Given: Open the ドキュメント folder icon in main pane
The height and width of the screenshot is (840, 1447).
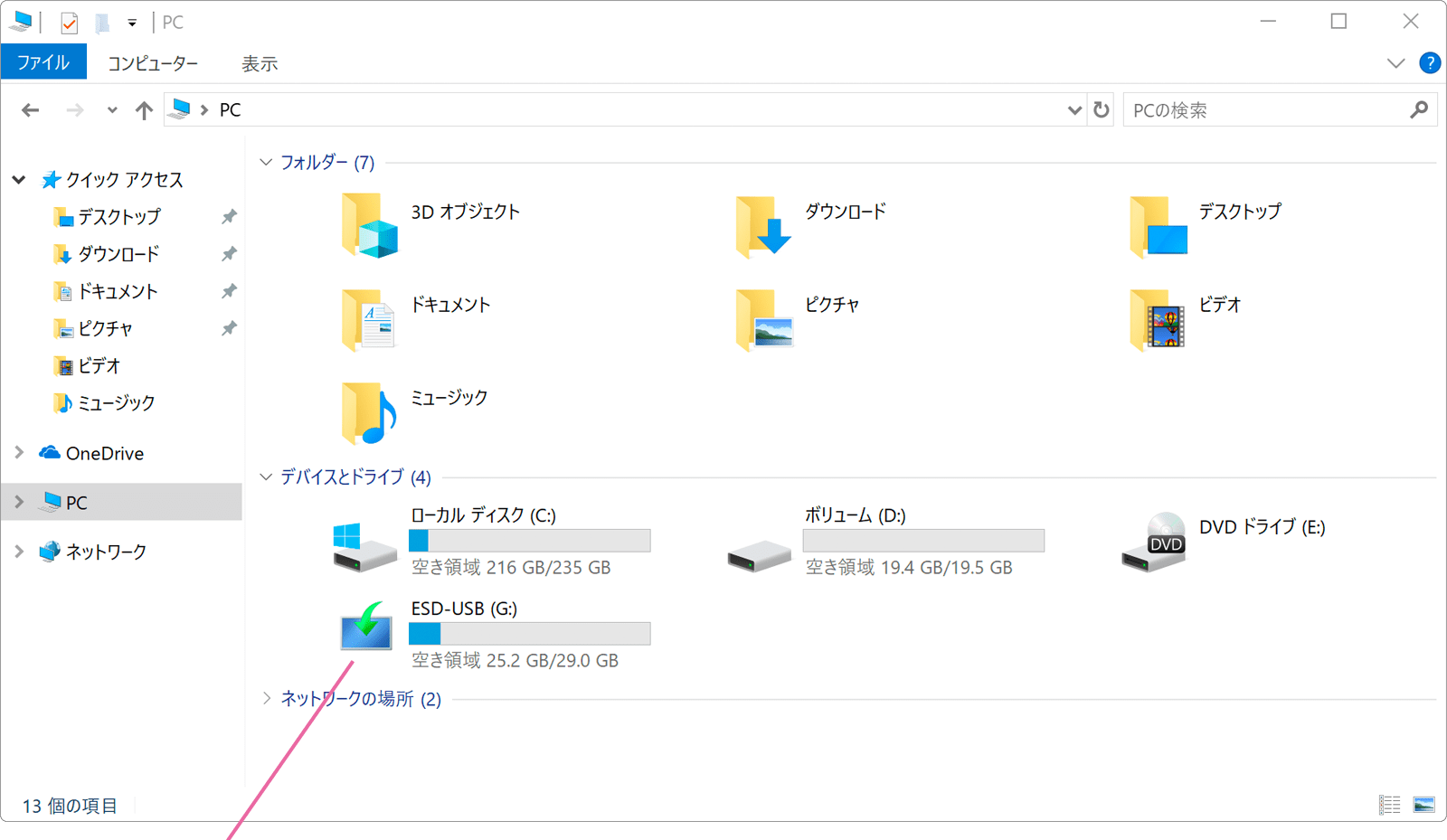Looking at the screenshot, I should (x=369, y=319).
